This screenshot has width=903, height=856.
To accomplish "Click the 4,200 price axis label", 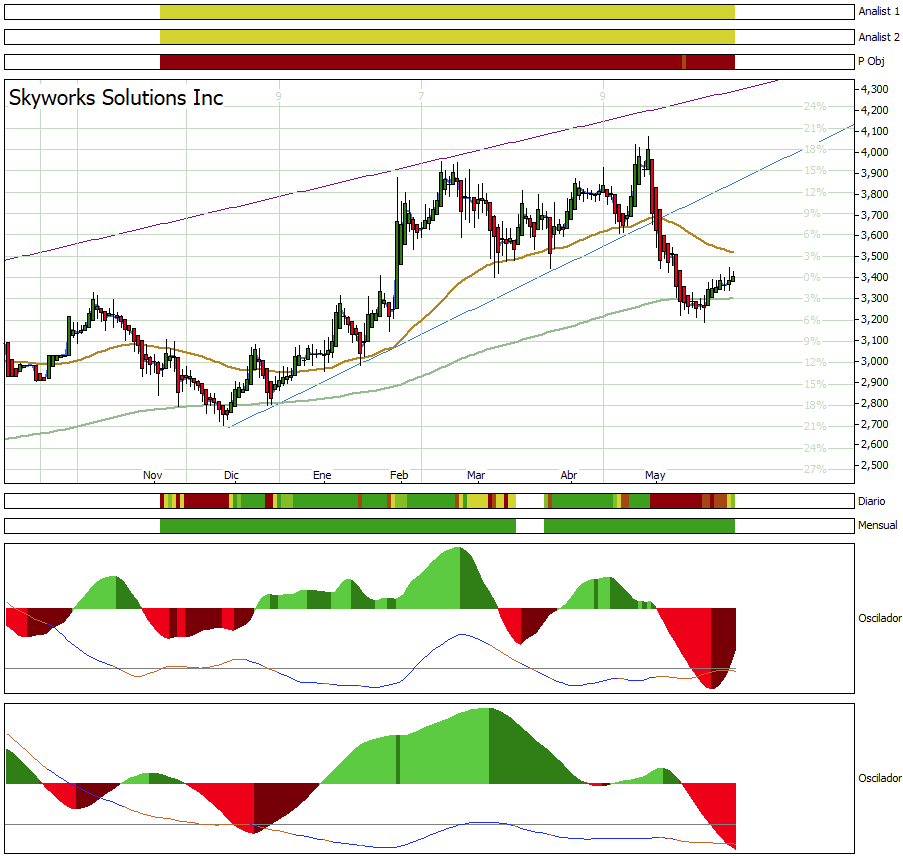I will 875,110.
